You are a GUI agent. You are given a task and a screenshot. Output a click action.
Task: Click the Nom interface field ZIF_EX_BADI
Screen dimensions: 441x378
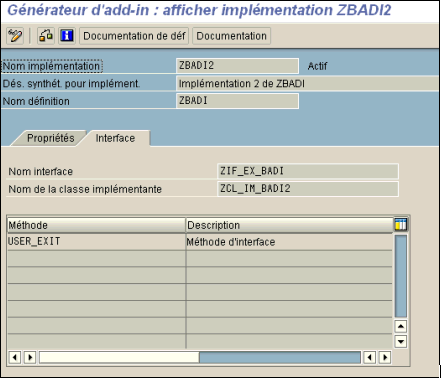308,171
